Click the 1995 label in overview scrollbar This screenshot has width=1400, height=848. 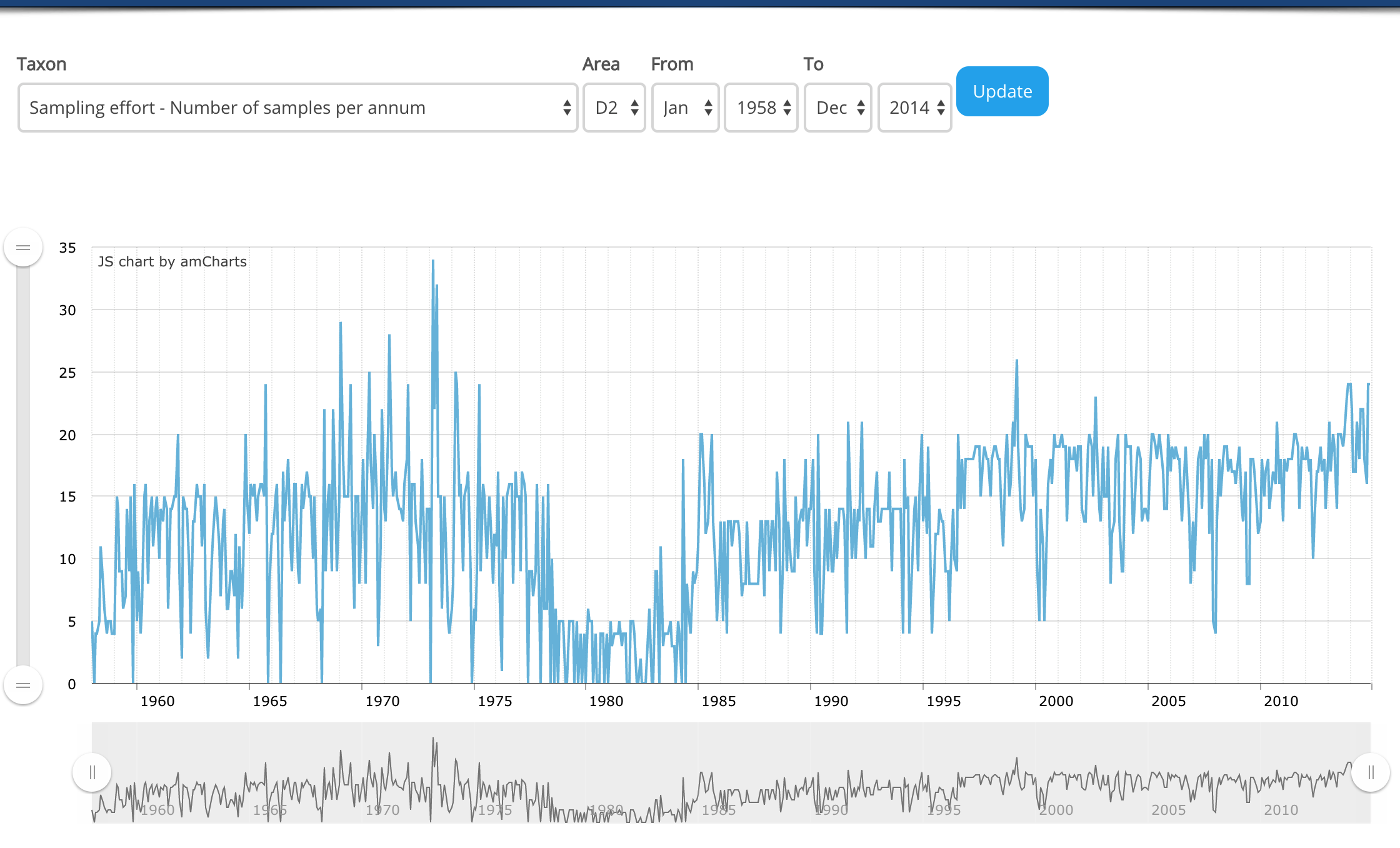[x=943, y=810]
